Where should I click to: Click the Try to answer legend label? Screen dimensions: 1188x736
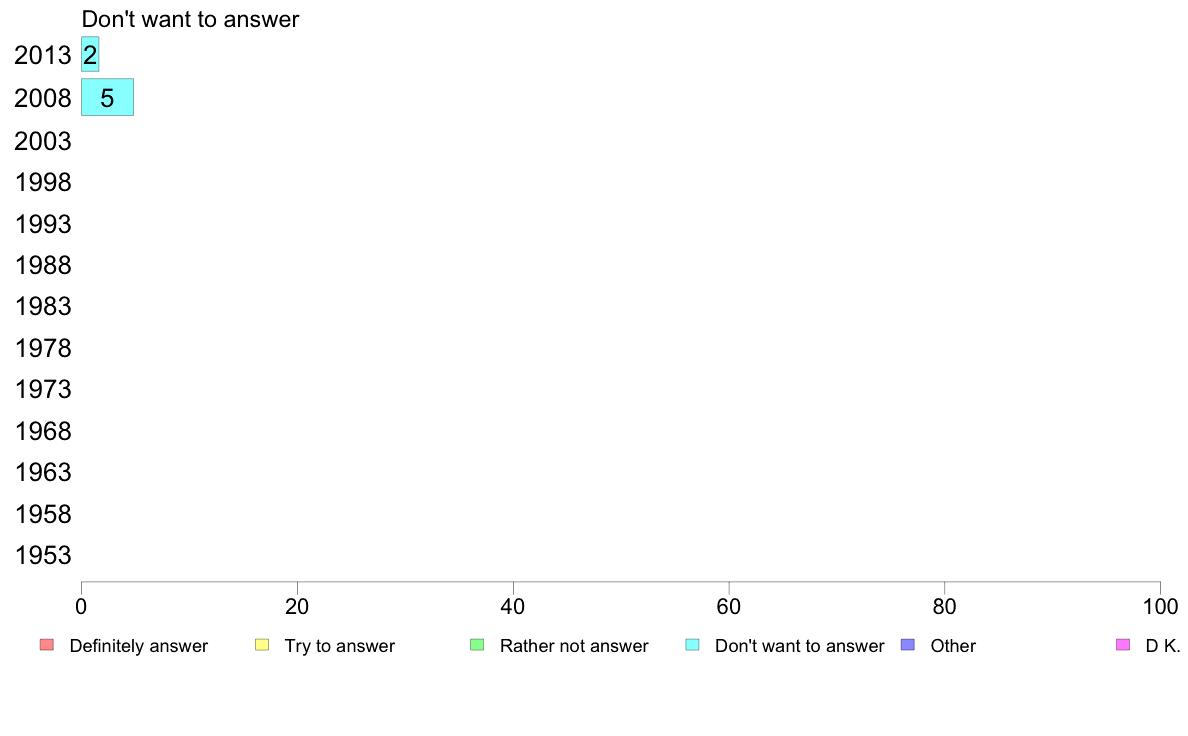(339, 646)
